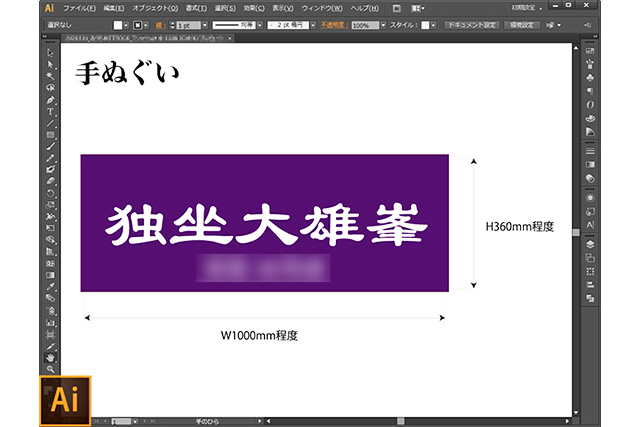Select the Hand tool

tap(50, 357)
